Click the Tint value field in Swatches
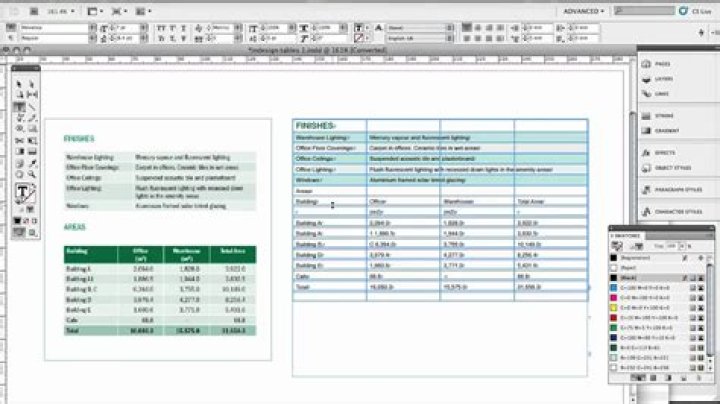The height and width of the screenshot is (404, 720). click(672, 247)
